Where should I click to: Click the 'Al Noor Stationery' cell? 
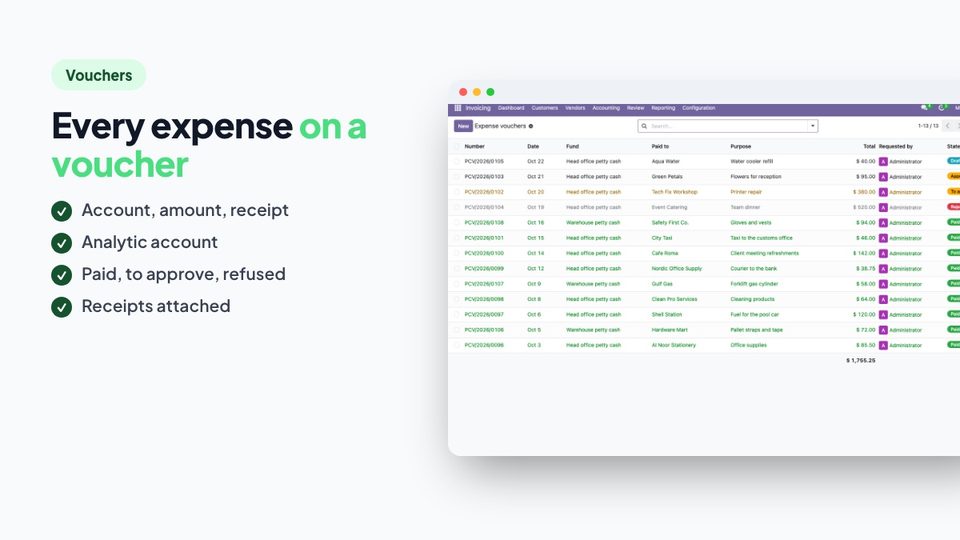point(674,345)
